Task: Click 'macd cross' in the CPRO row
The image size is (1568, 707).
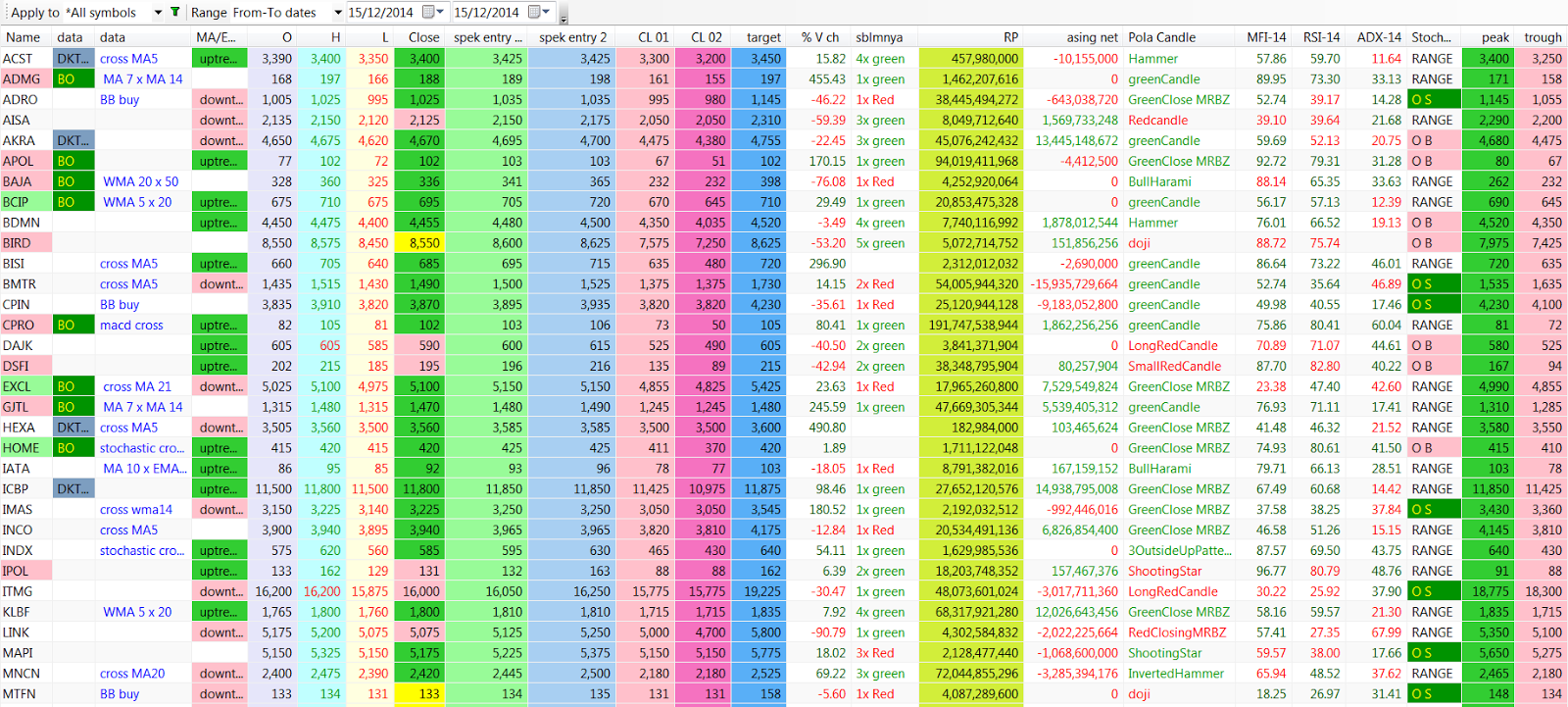Action: 131,326
